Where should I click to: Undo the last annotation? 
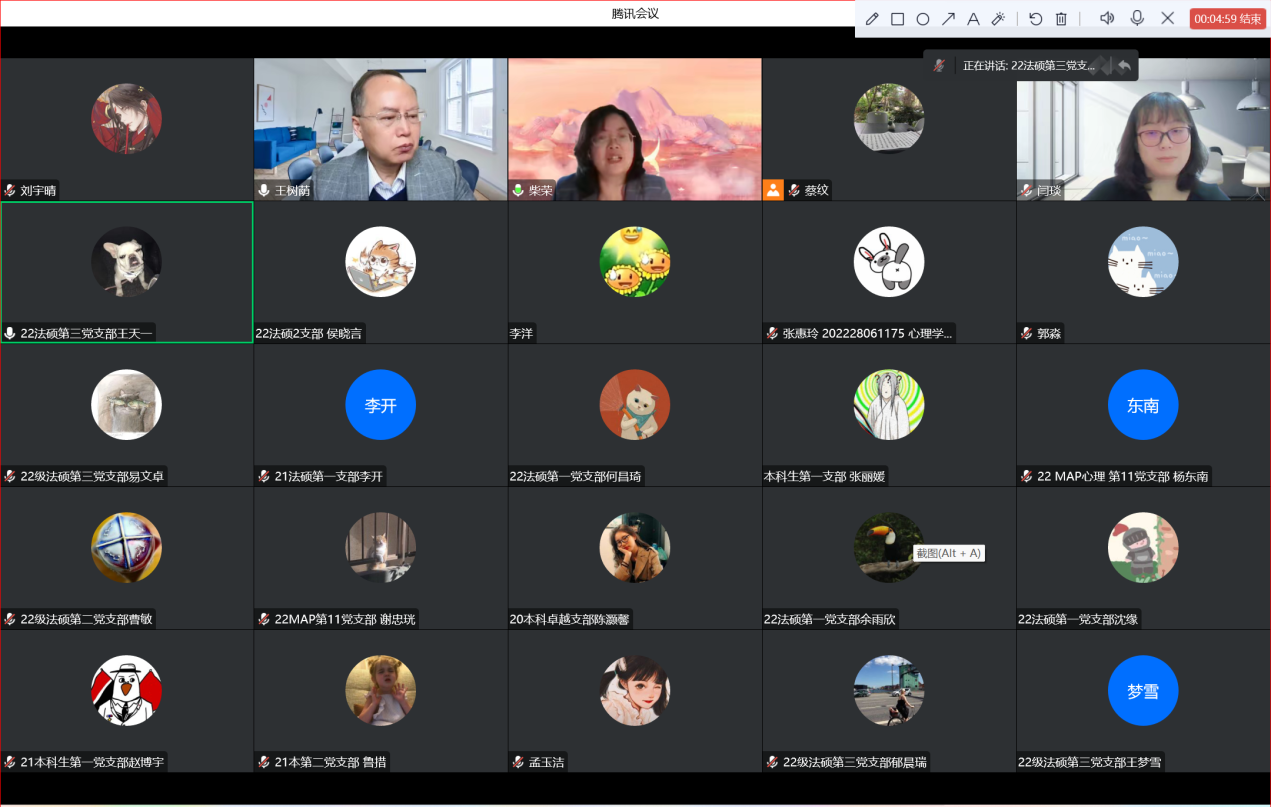(1036, 19)
